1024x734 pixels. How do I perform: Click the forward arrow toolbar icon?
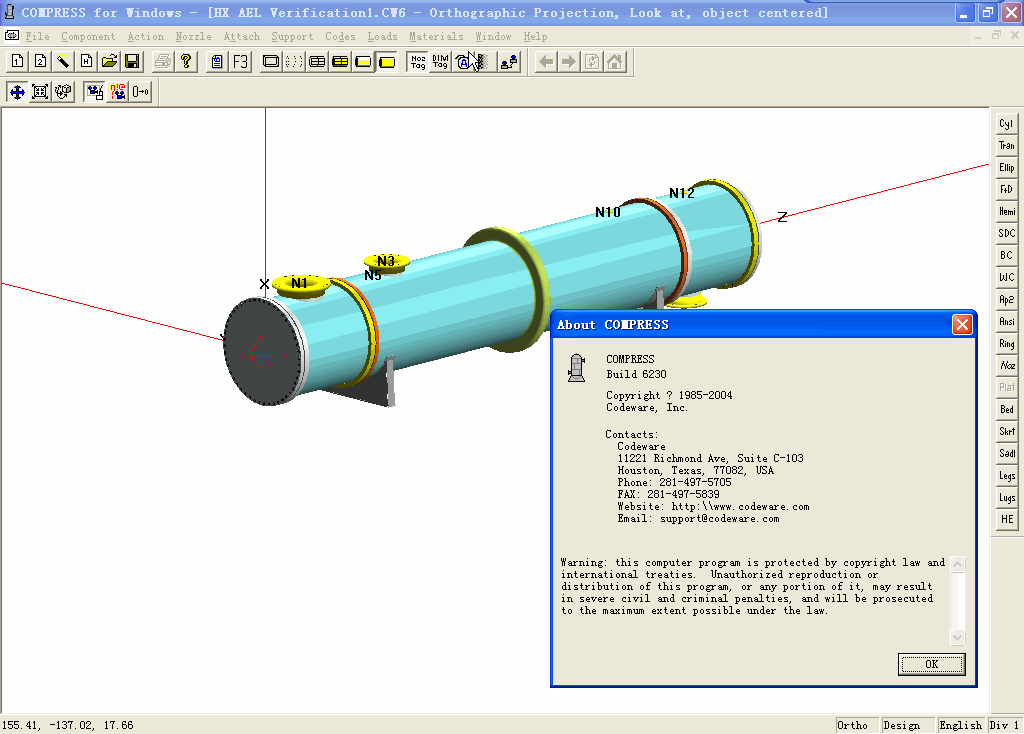[x=569, y=61]
